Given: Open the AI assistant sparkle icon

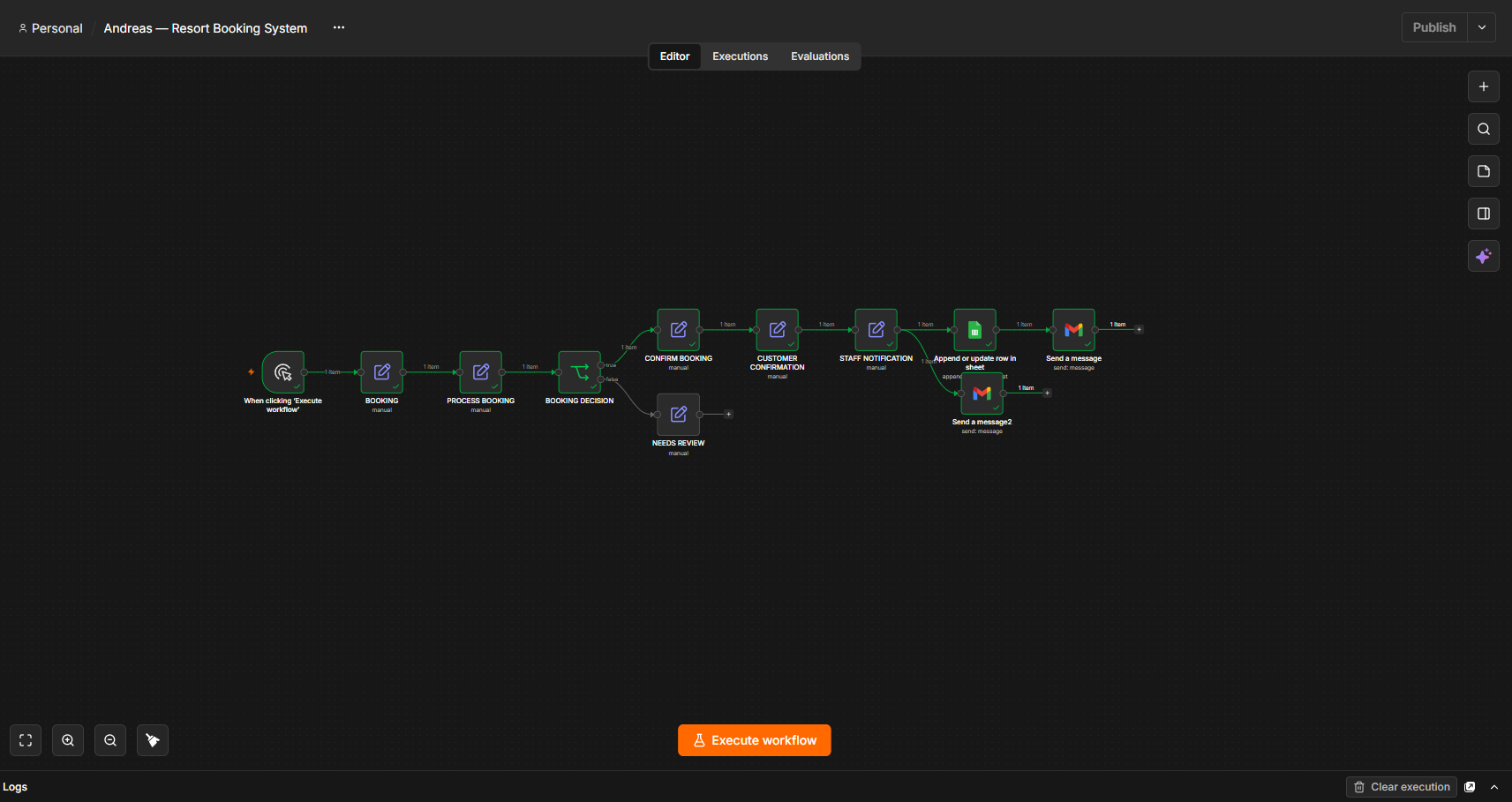Looking at the screenshot, I should point(1484,256).
